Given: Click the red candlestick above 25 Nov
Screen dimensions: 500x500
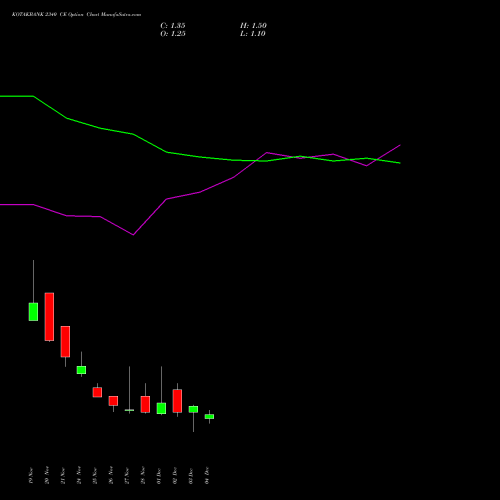Looking at the screenshot, I should point(97,392).
